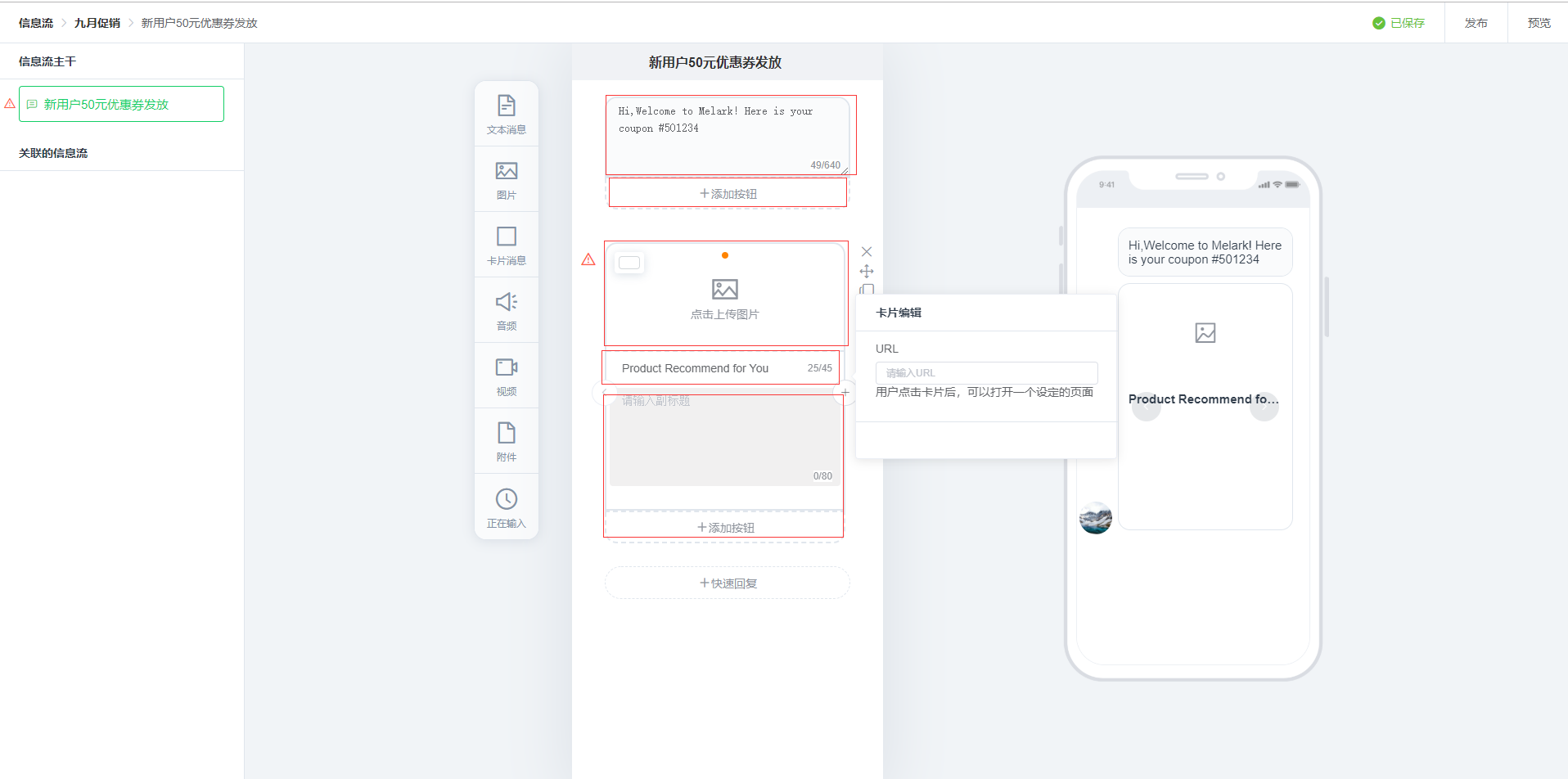Select the 文本消息 text message tool
Viewport: 1568px width, 779px height.
click(x=506, y=114)
